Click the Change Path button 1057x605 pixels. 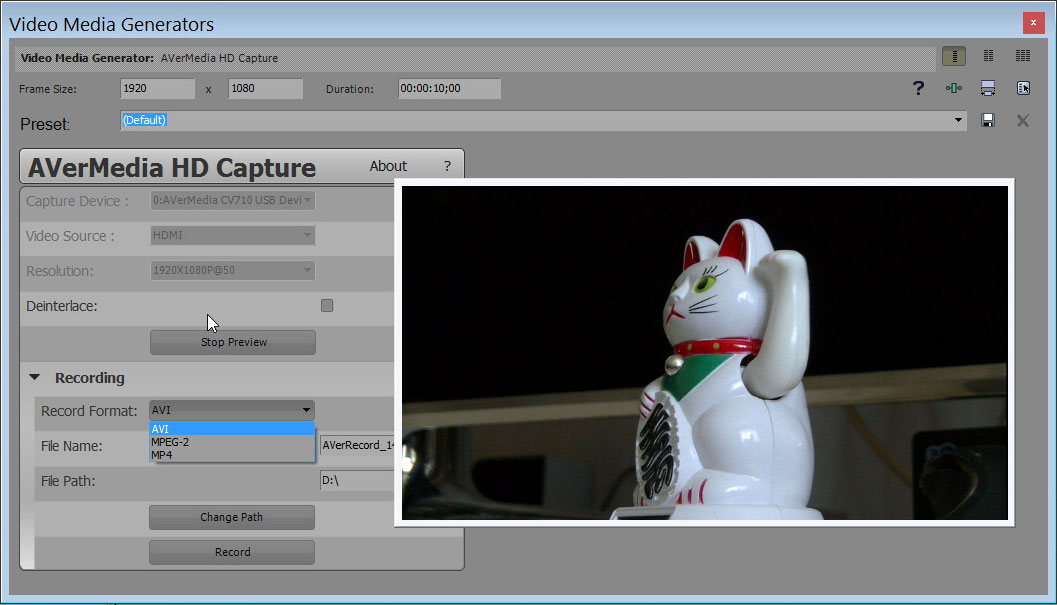coord(232,517)
